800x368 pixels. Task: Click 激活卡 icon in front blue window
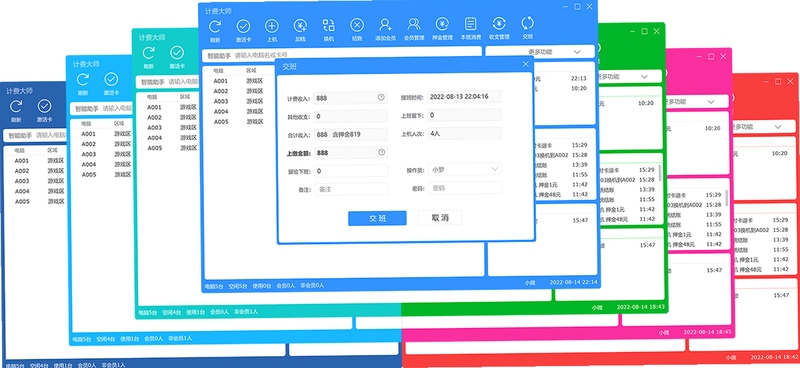point(243,26)
